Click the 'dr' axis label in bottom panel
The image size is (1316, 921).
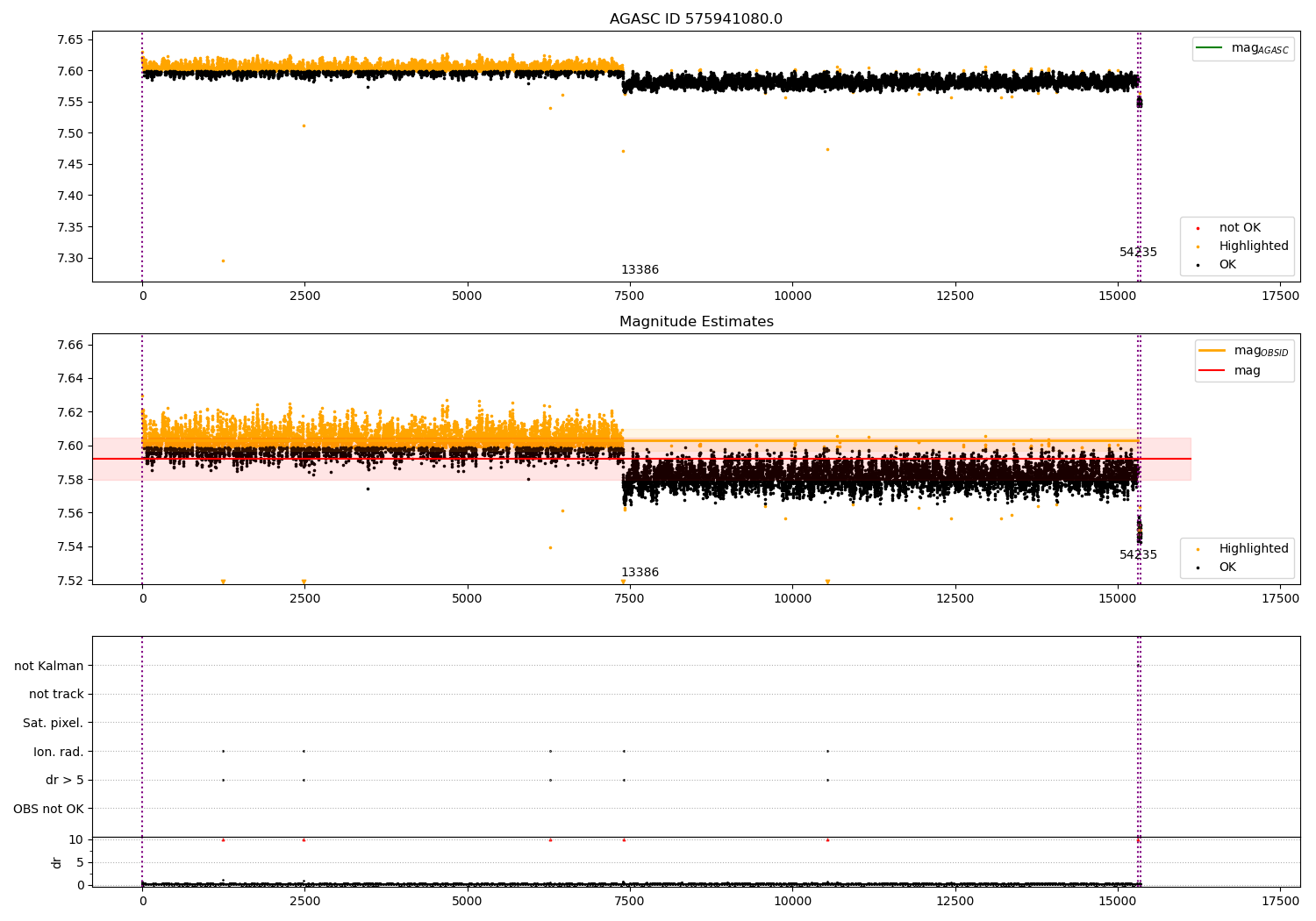(57, 862)
